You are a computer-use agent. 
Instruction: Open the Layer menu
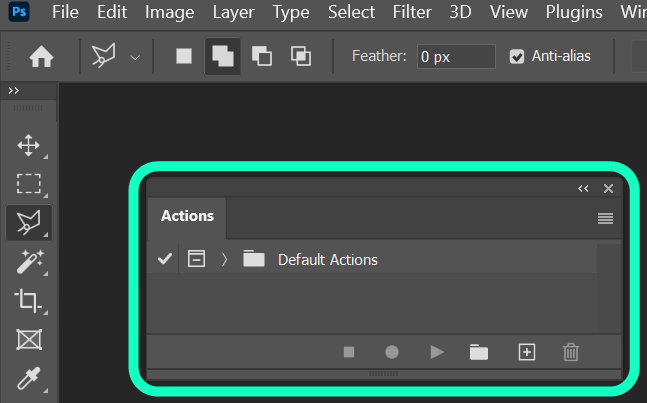[233, 12]
